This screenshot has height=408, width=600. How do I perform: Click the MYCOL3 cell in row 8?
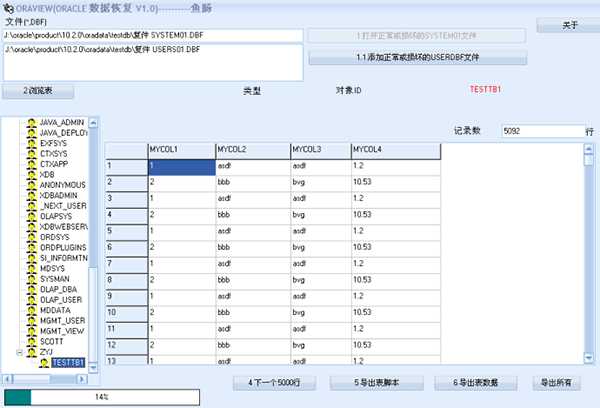[321, 281]
